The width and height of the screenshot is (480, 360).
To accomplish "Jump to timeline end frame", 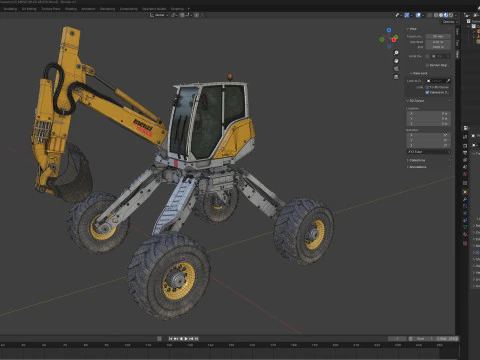I will tap(196, 339).
